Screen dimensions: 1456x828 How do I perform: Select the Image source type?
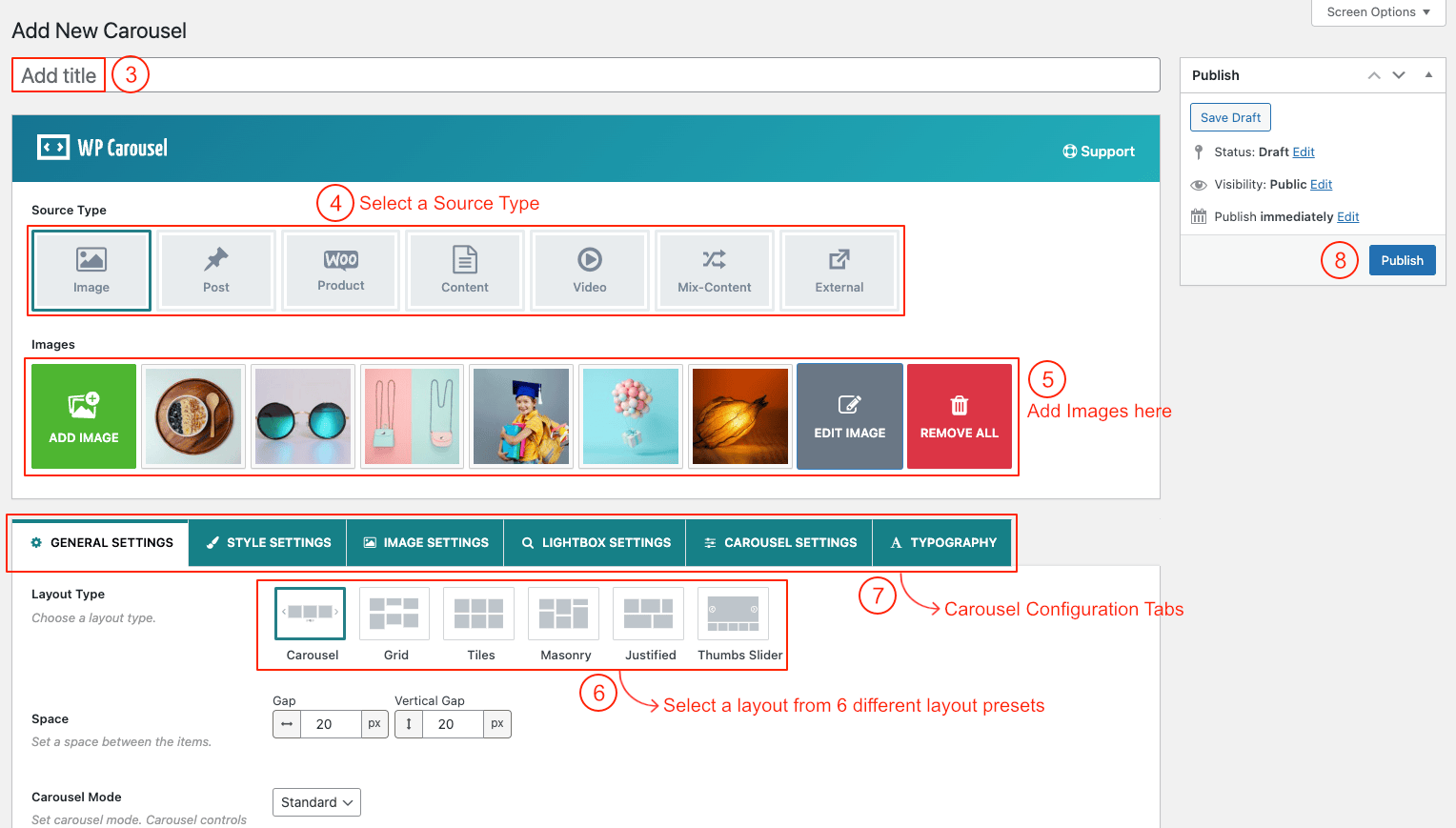click(91, 271)
